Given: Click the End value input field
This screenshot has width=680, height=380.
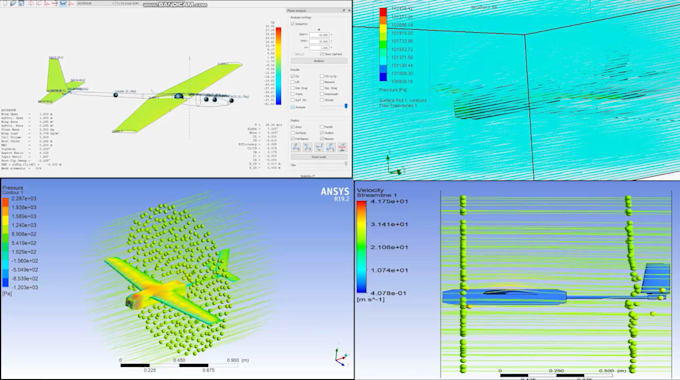Looking at the screenshot, I should pos(320,41).
